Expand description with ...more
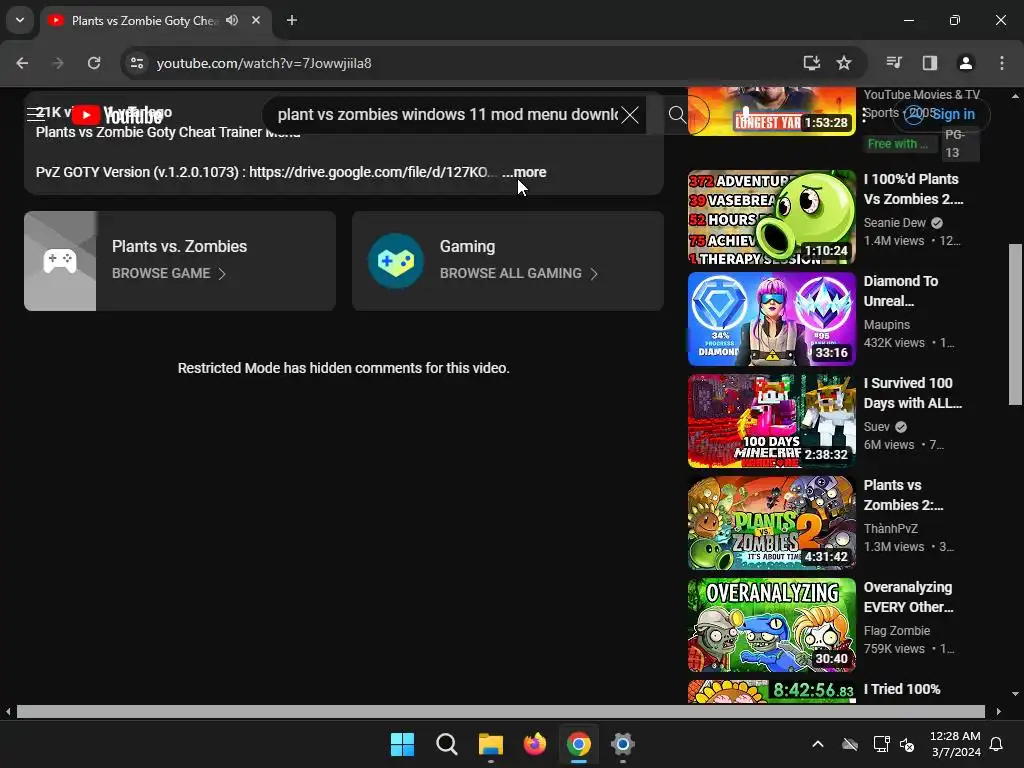The width and height of the screenshot is (1024, 768). pyautogui.click(x=524, y=172)
